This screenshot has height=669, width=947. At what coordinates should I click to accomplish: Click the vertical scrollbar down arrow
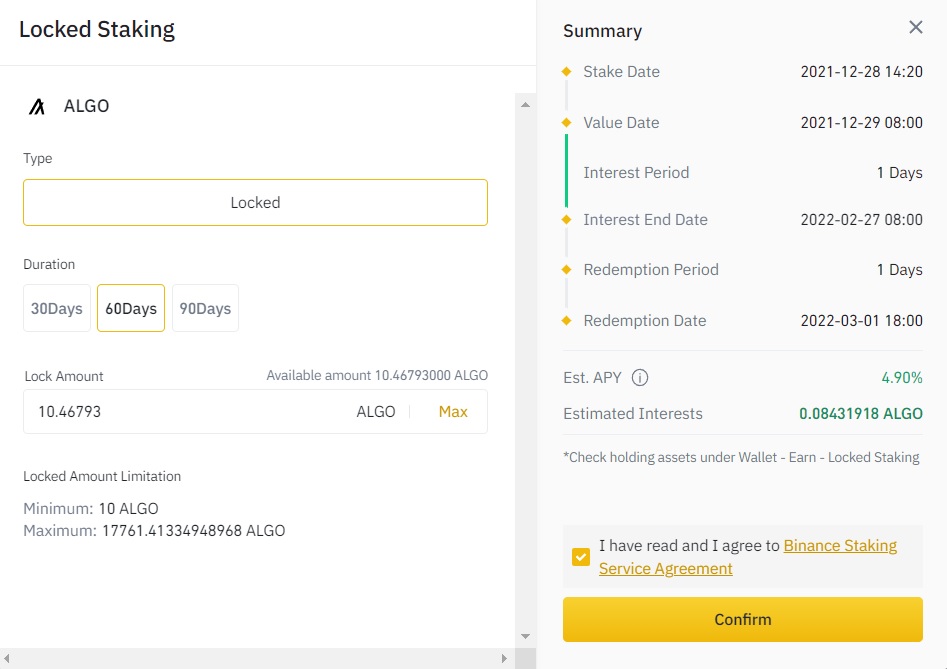[525, 636]
